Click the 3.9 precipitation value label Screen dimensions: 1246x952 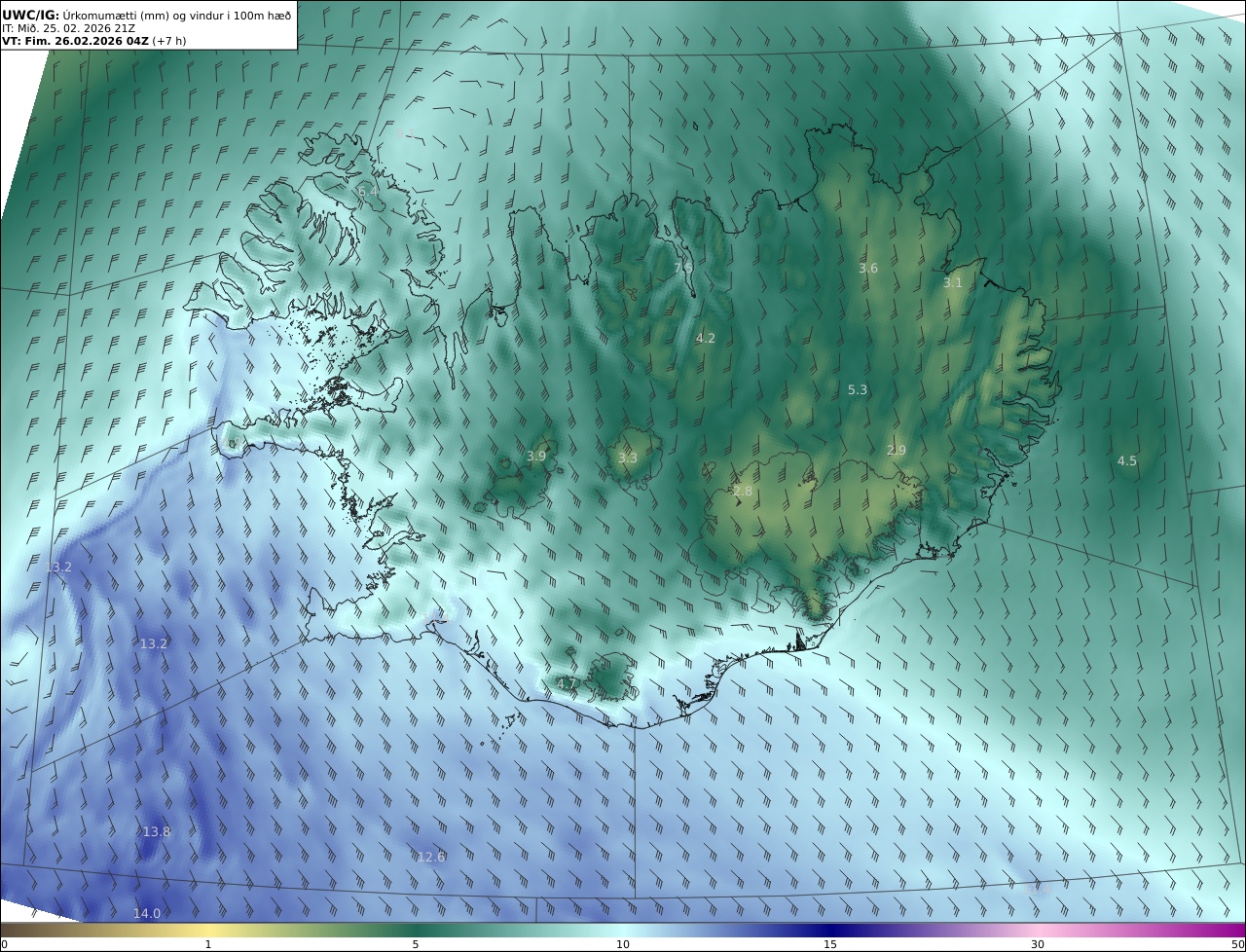536,456
